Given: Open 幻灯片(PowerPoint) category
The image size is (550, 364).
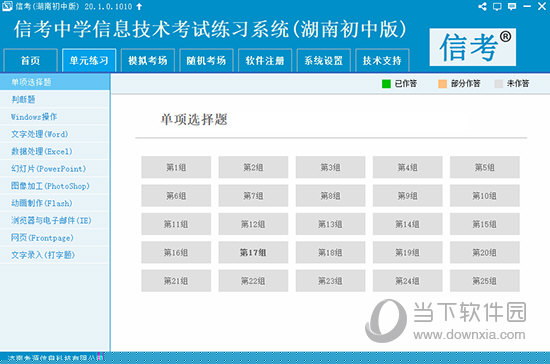Looking at the screenshot, I should pos(55,168).
